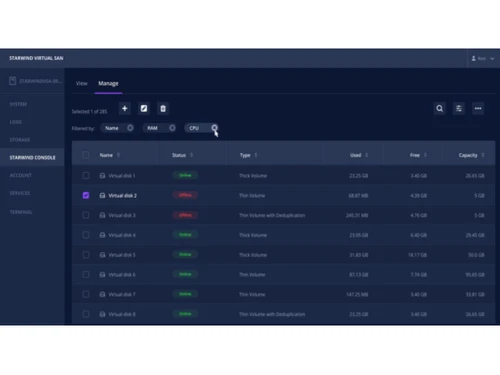
Task: Sort by the Used column arrows
Action: tap(366, 155)
